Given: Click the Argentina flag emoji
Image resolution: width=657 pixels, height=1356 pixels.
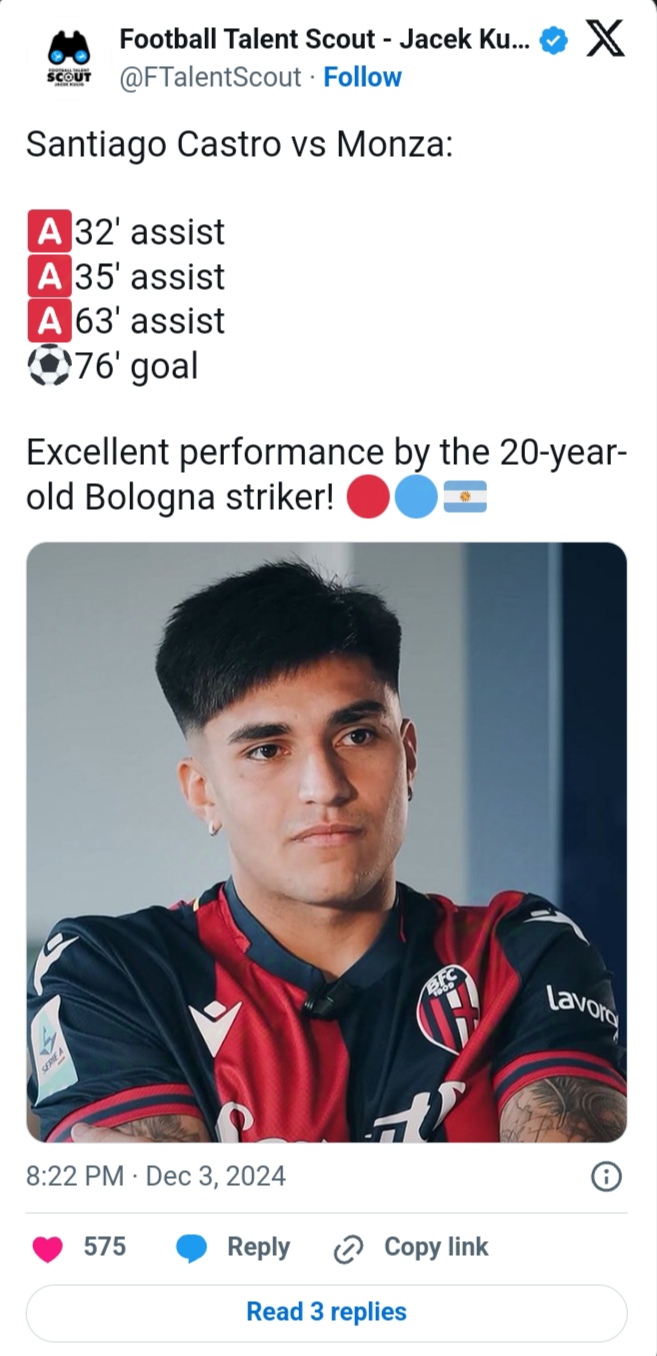Looking at the screenshot, I should click(465, 497).
